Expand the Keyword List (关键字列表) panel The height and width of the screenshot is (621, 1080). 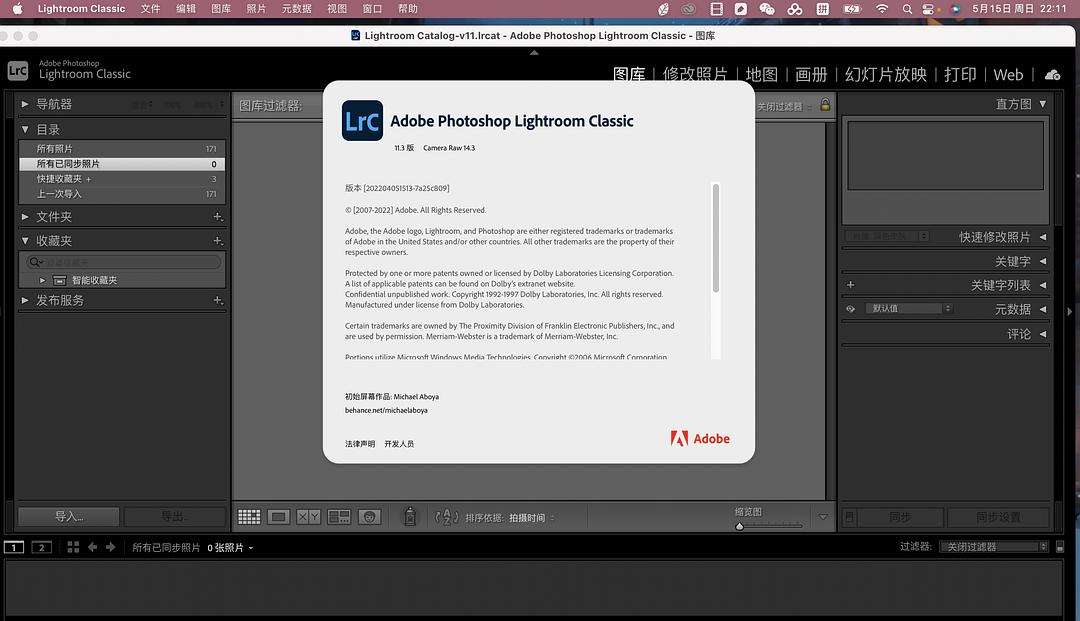pyautogui.click(x=1043, y=285)
